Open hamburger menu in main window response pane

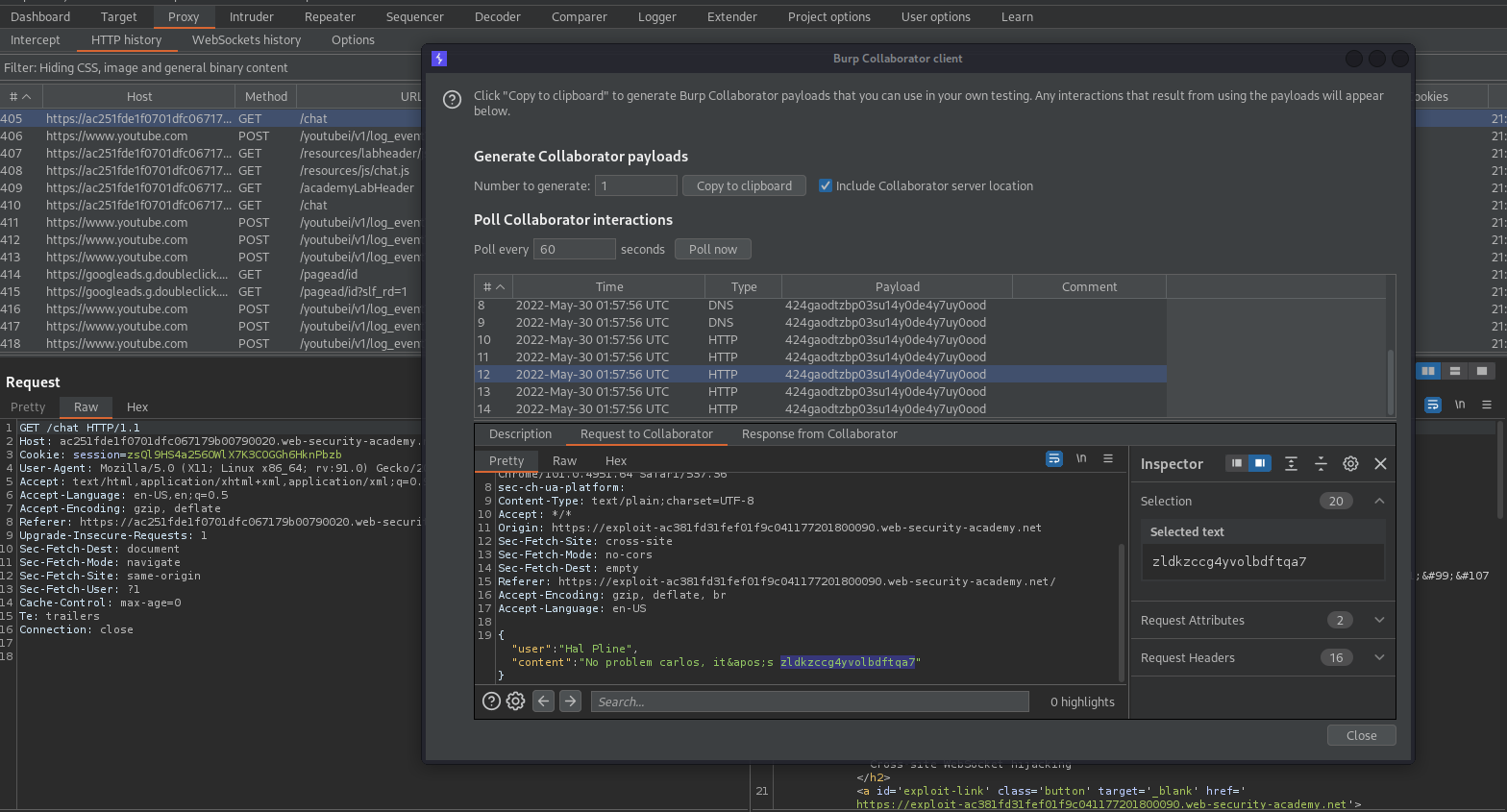[x=1487, y=405]
